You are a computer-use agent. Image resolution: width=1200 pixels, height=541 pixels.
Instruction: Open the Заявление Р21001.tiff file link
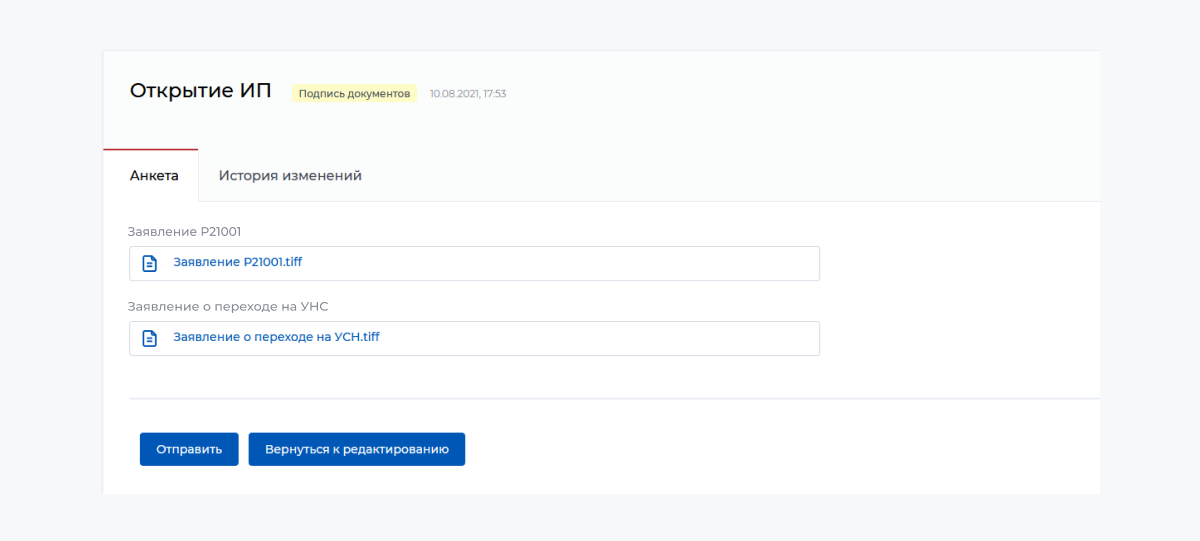point(237,262)
